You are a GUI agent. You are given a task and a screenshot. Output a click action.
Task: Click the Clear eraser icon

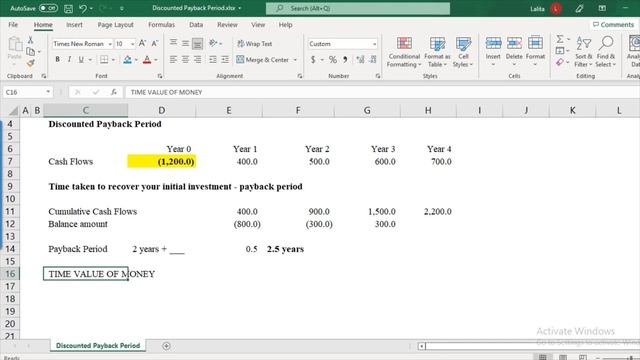(x=560, y=62)
